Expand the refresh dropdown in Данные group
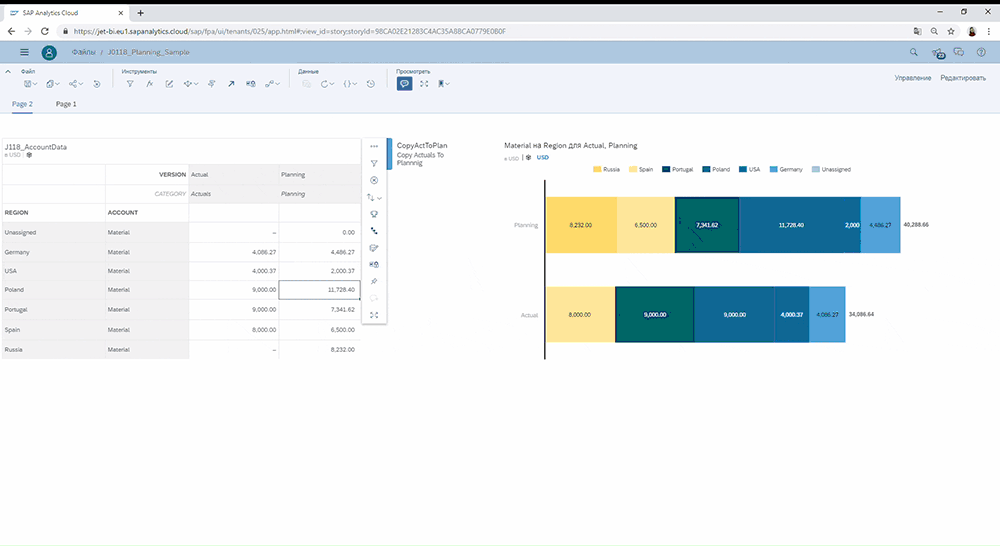1000x546 pixels. pos(327,84)
